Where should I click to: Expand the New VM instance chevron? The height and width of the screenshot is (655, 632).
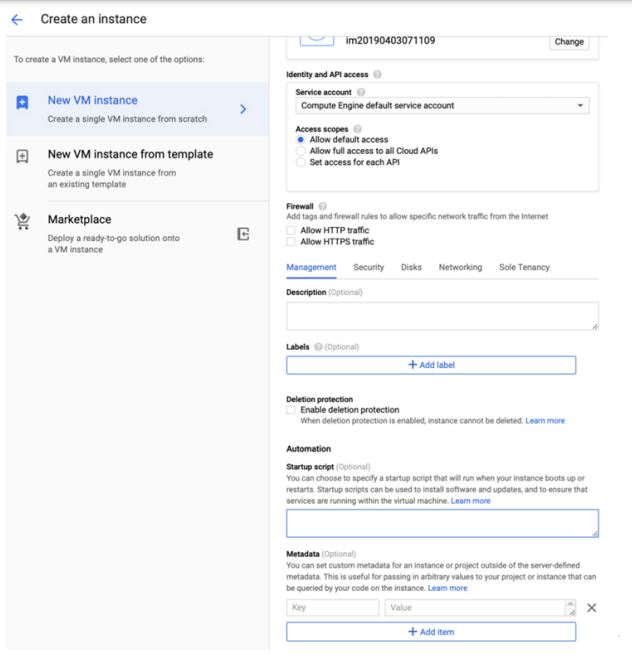click(243, 109)
